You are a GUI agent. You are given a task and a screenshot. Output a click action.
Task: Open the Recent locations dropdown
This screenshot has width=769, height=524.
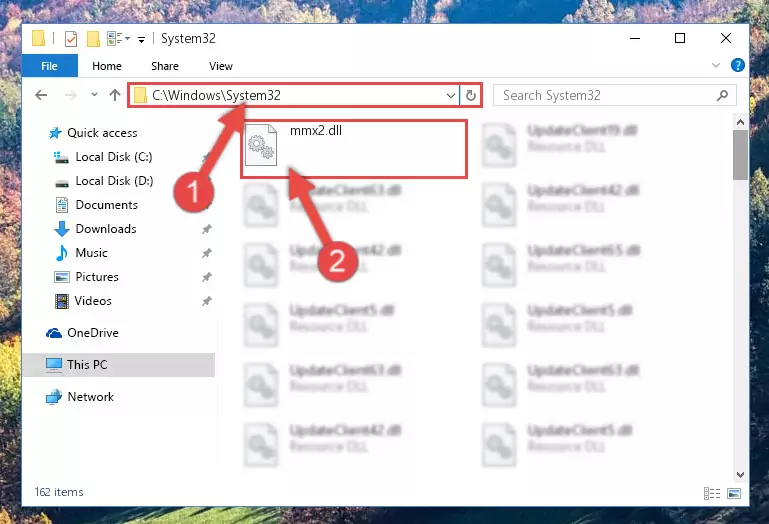click(x=94, y=95)
